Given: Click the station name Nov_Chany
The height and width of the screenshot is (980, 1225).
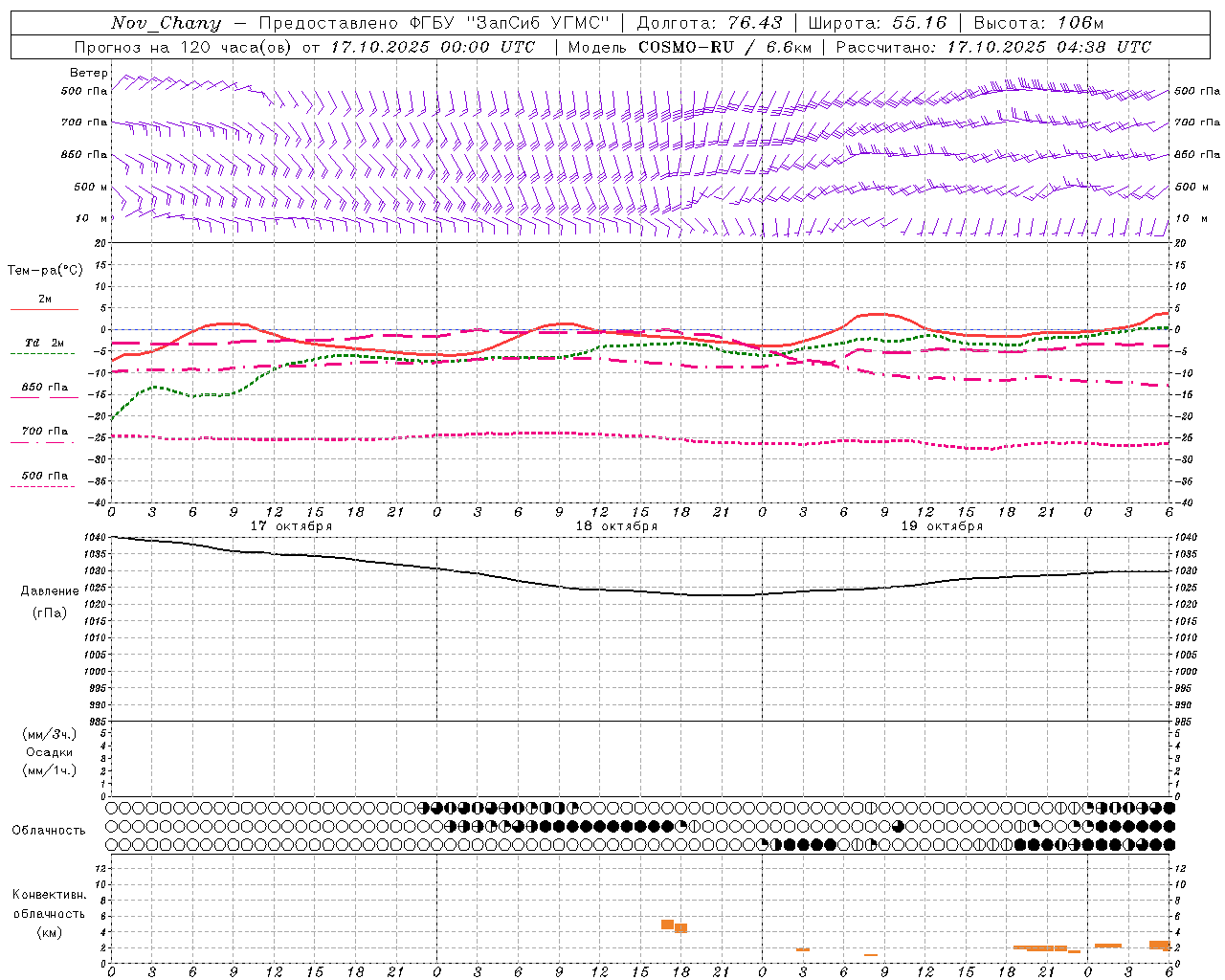Looking at the screenshot, I should tap(166, 23).
